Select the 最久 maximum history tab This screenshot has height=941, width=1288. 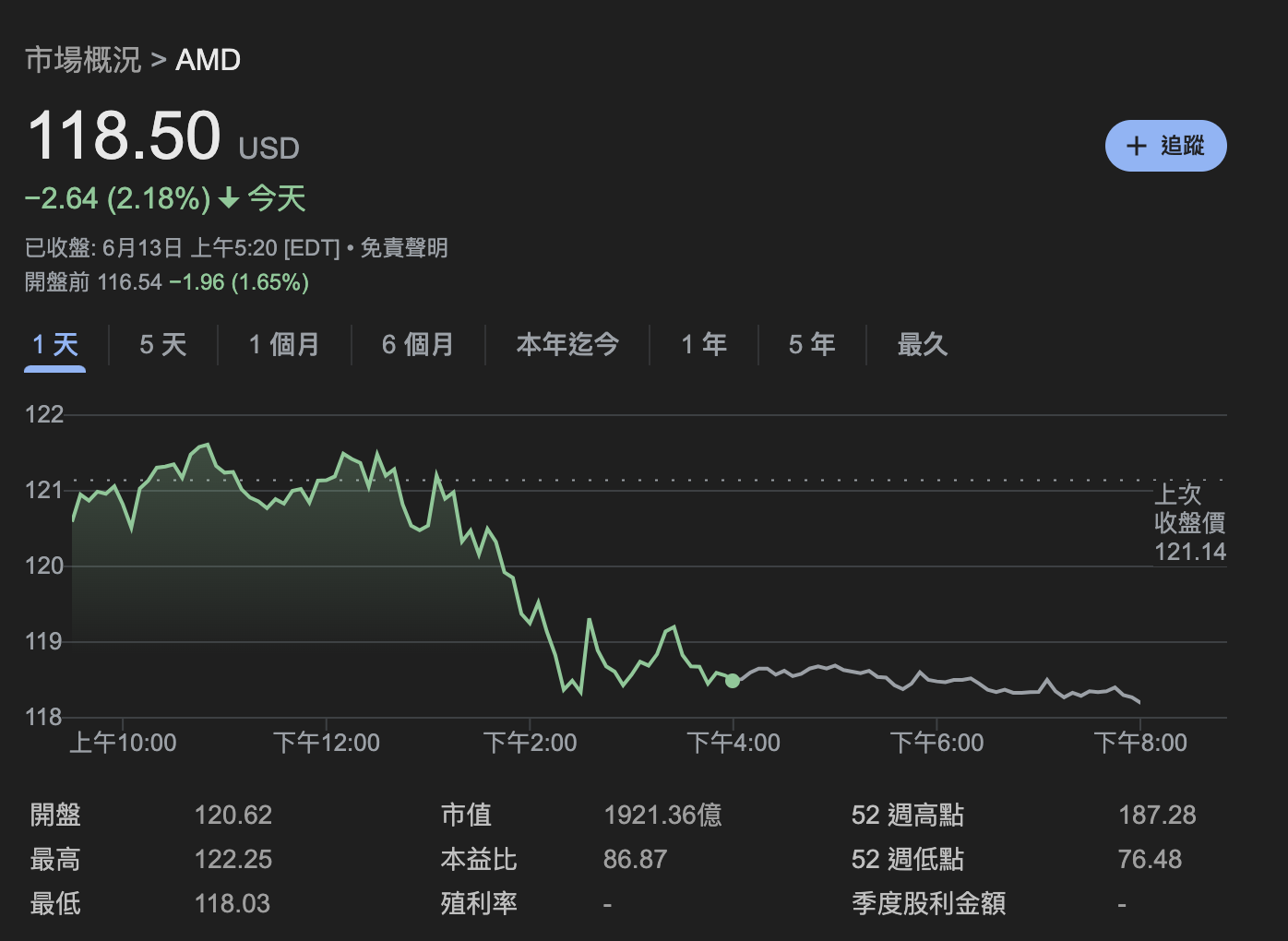tap(922, 344)
